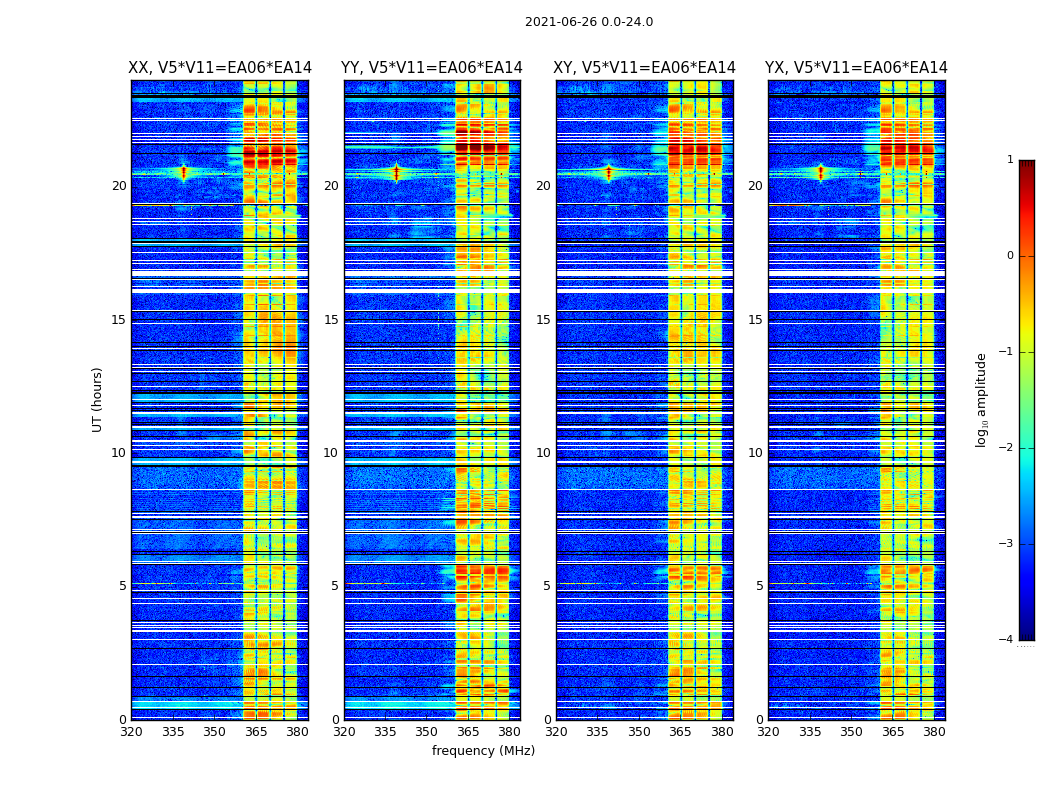Click the red burst near 20 hours in XX panel

pyautogui.click(x=184, y=173)
